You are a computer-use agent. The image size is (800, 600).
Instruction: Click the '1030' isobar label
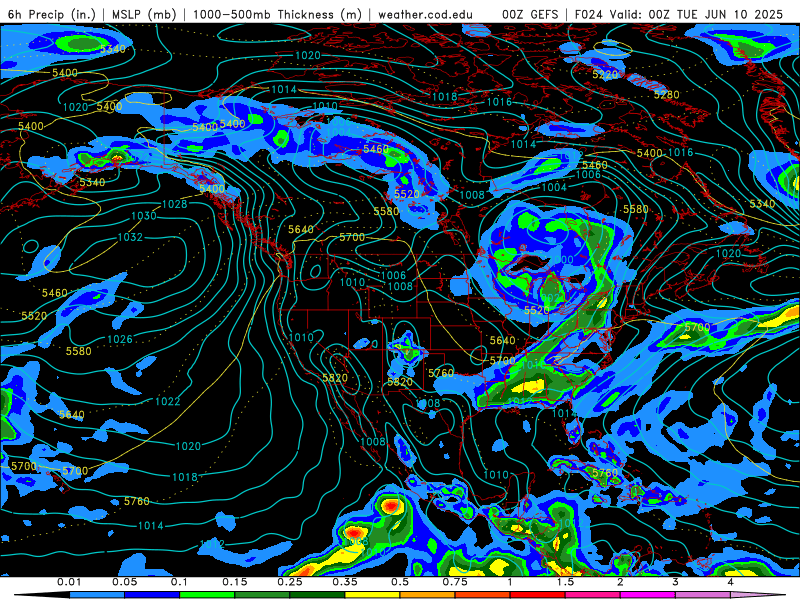[x=144, y=216]
